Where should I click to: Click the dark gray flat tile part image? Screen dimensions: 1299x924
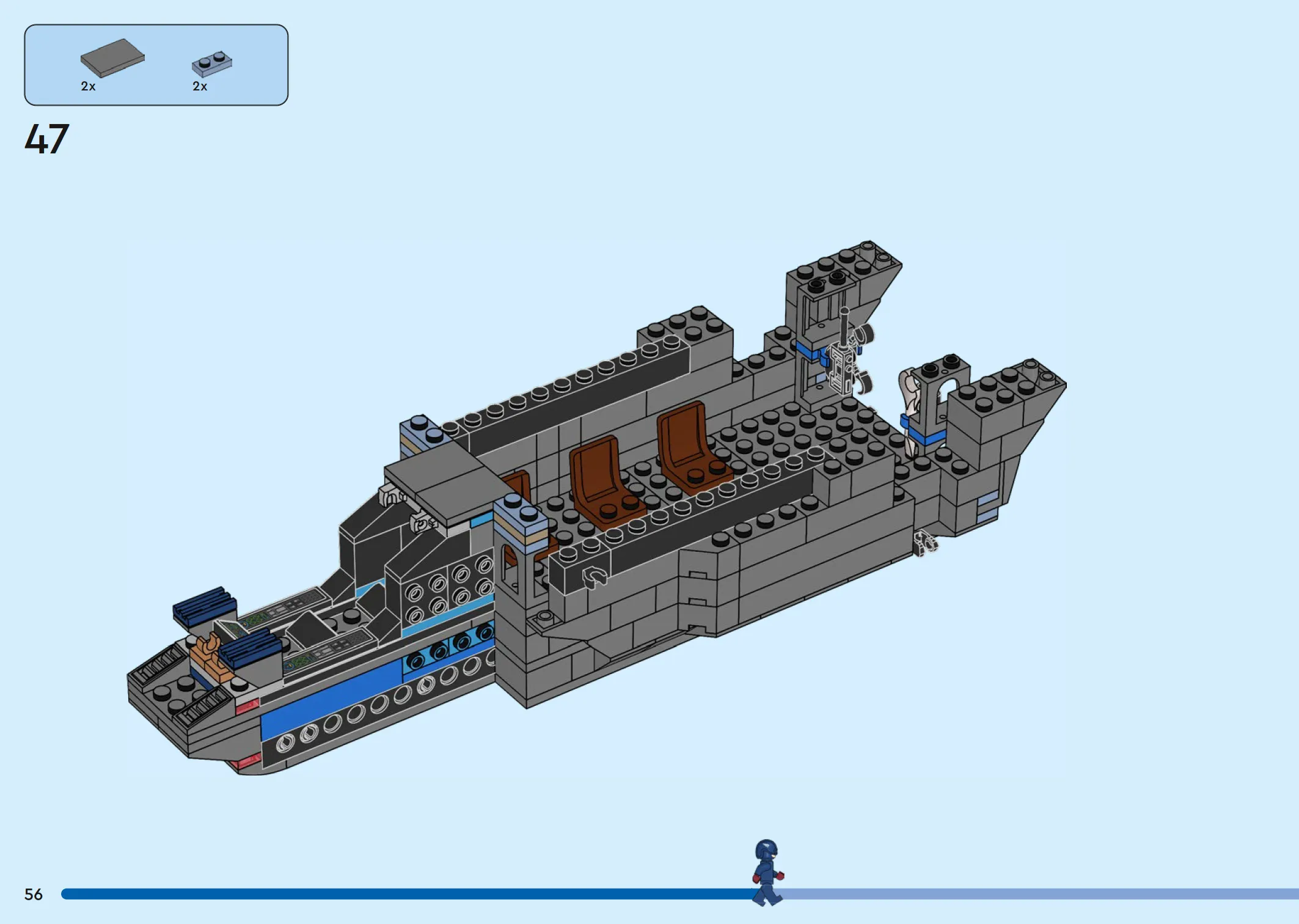tap(112, 58)
